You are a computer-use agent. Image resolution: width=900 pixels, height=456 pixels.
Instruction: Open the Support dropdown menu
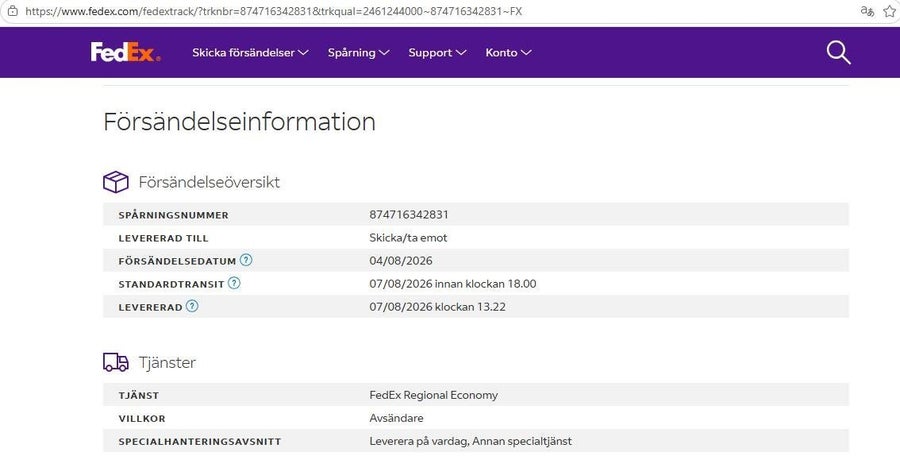(437, 53)
